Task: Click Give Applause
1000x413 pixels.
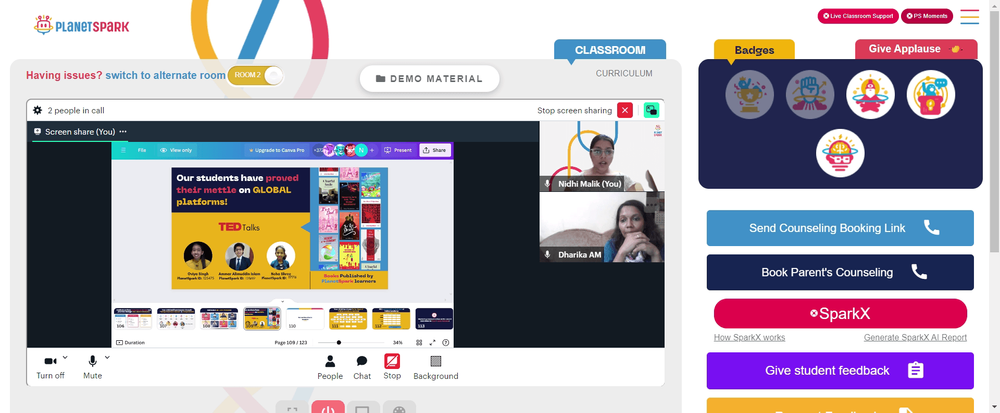Action: pyautogui.click(x=916, y=49)
